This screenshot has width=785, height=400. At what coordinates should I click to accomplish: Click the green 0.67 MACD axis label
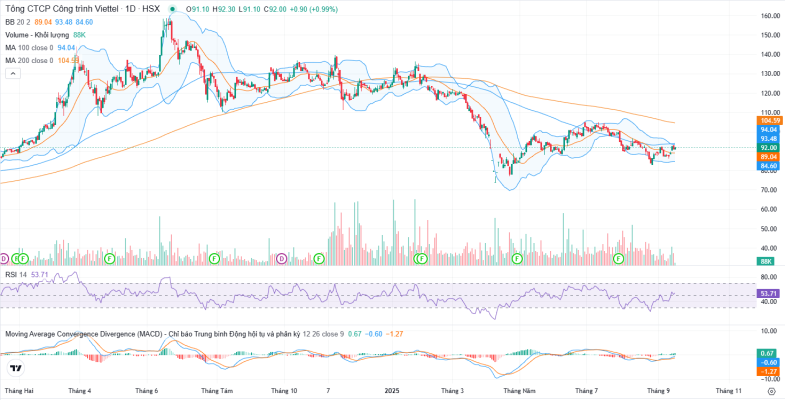pyautogui.click(x=768, y=353)
